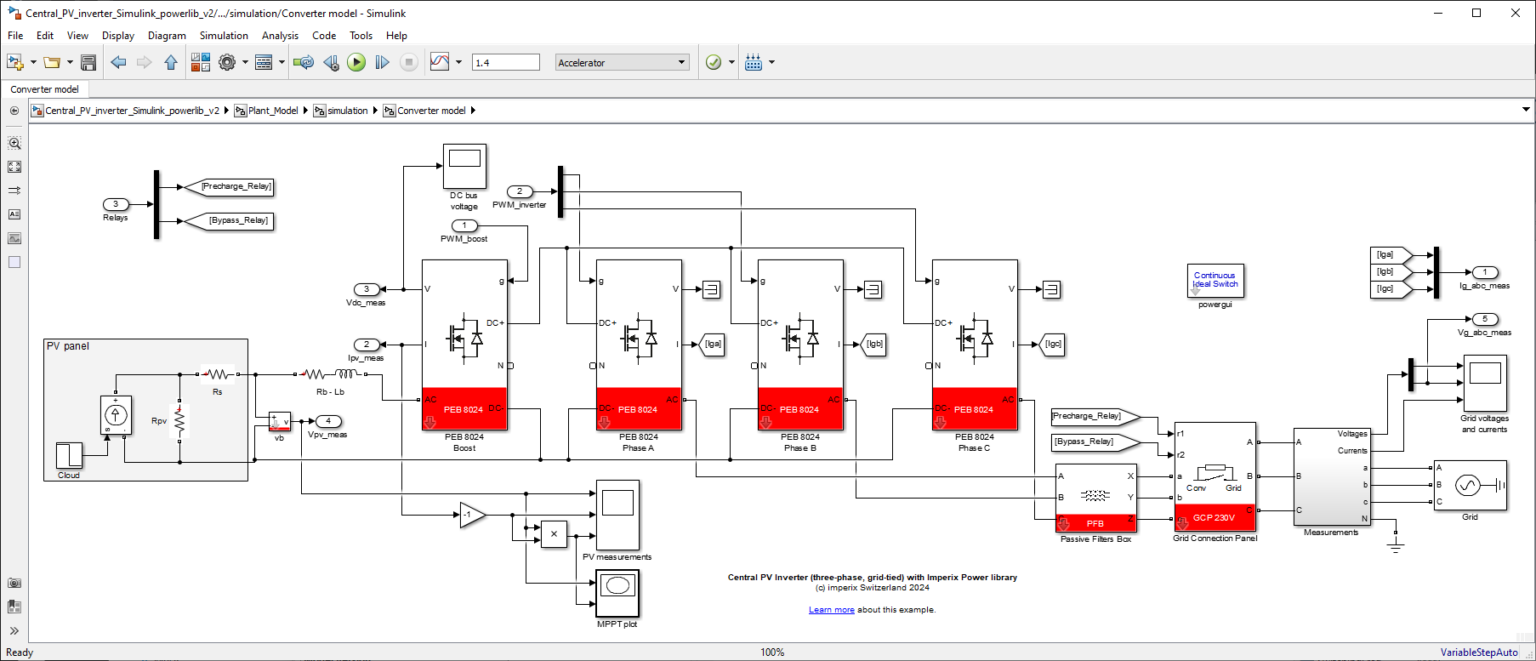Click the Step Back simulation icon

(330, 61)
